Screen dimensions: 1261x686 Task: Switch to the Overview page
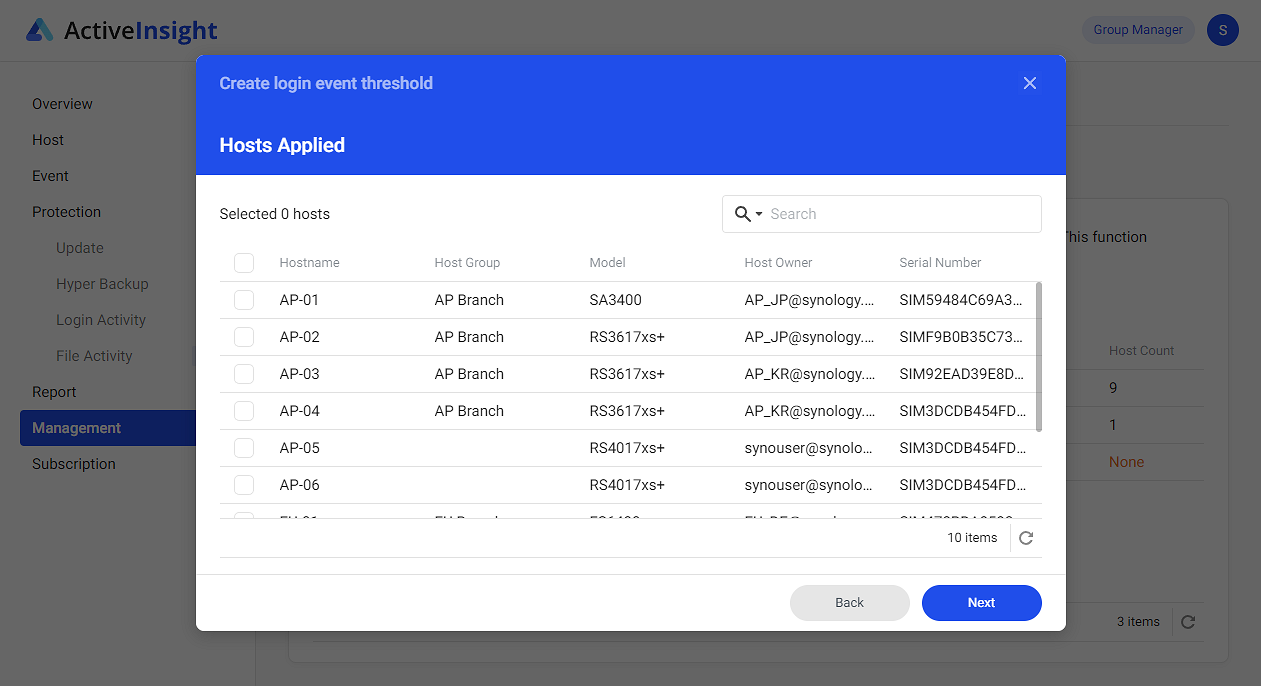[62, 103]
